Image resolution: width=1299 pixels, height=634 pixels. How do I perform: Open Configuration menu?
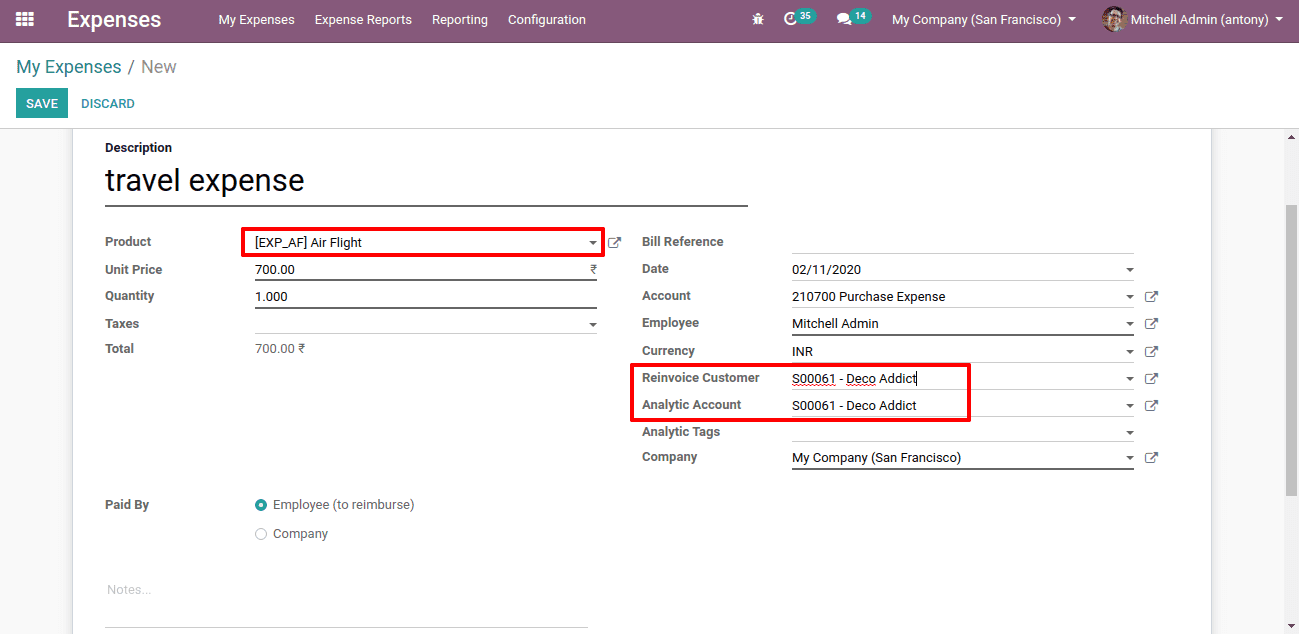click(x=547, y=20)
